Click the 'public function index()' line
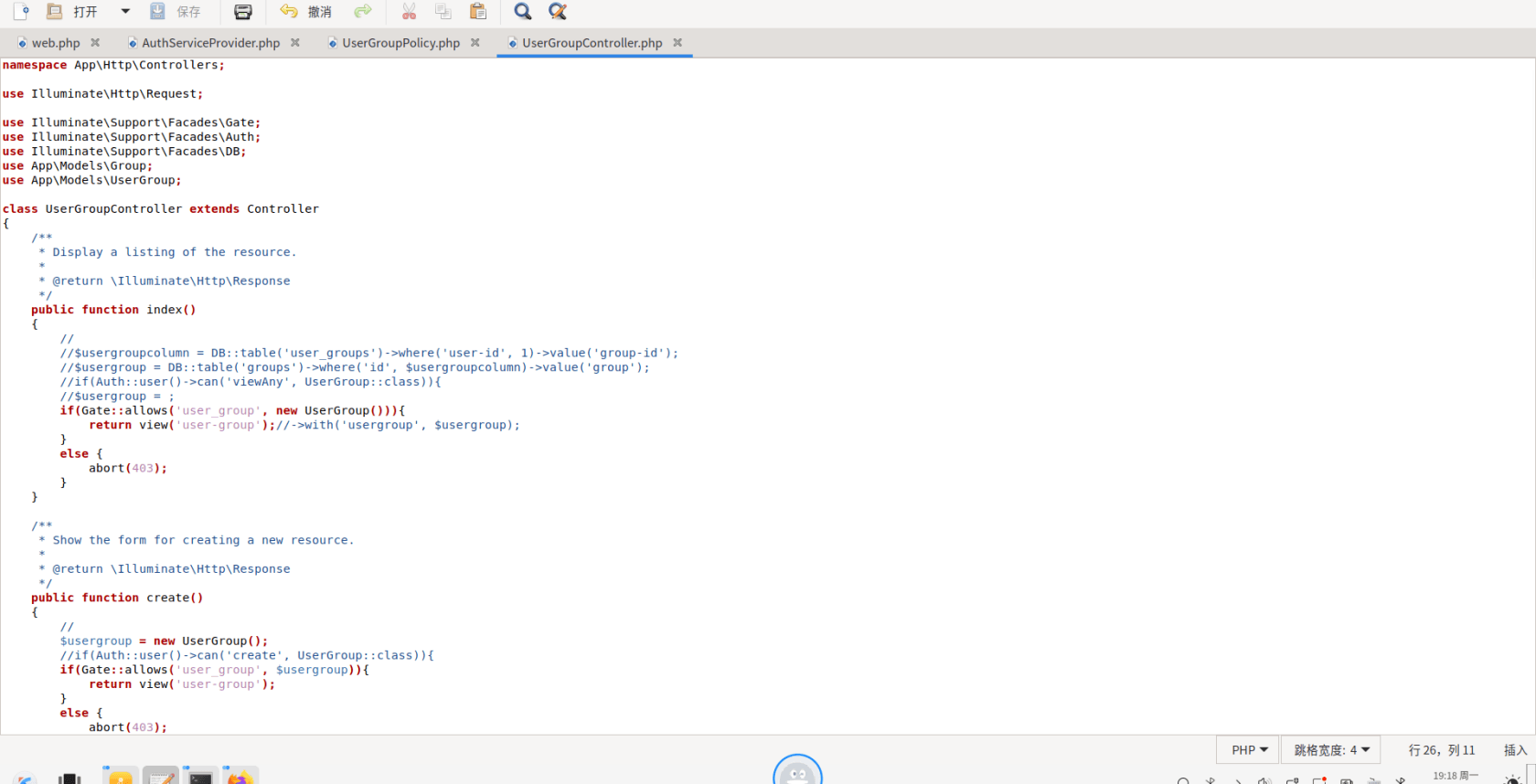The image size is (1536, 784). click(x=113, y=310)
